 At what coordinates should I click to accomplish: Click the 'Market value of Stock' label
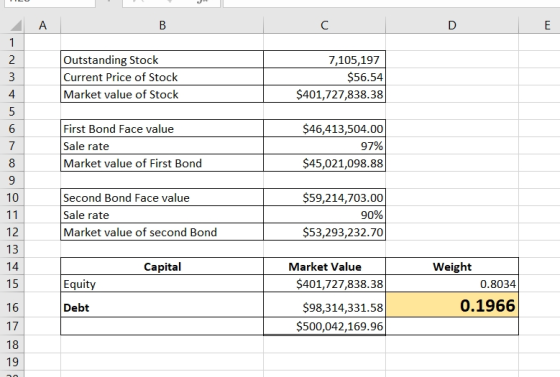point(121,94)
